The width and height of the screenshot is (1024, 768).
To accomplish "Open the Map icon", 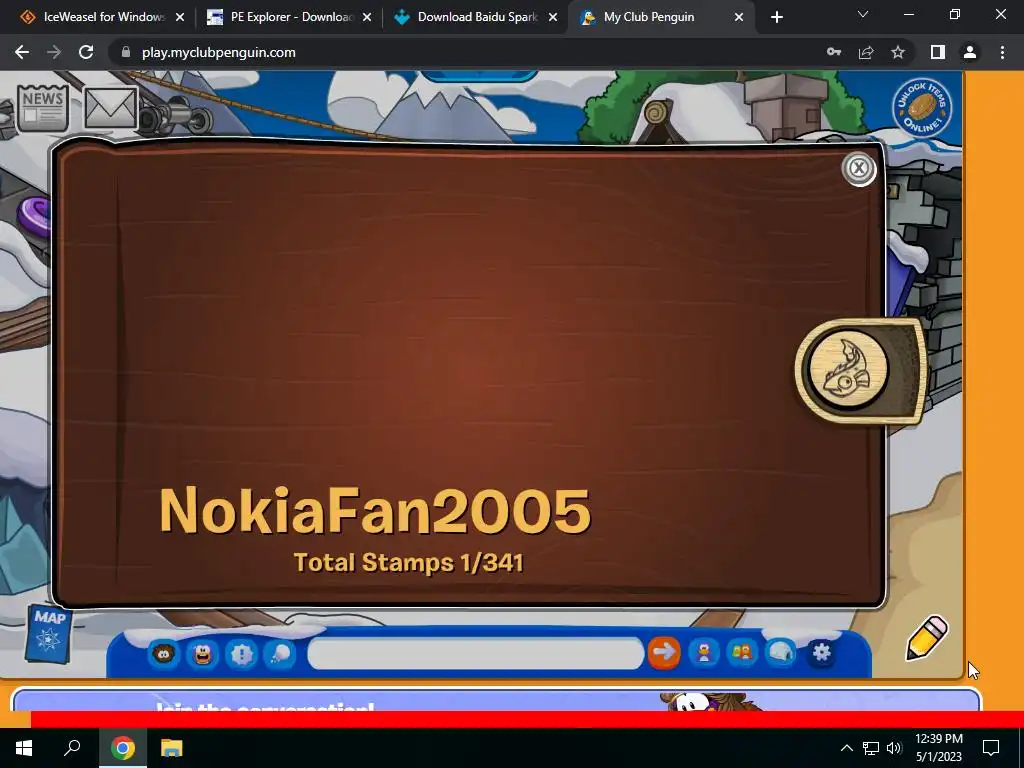I will 49,633.
